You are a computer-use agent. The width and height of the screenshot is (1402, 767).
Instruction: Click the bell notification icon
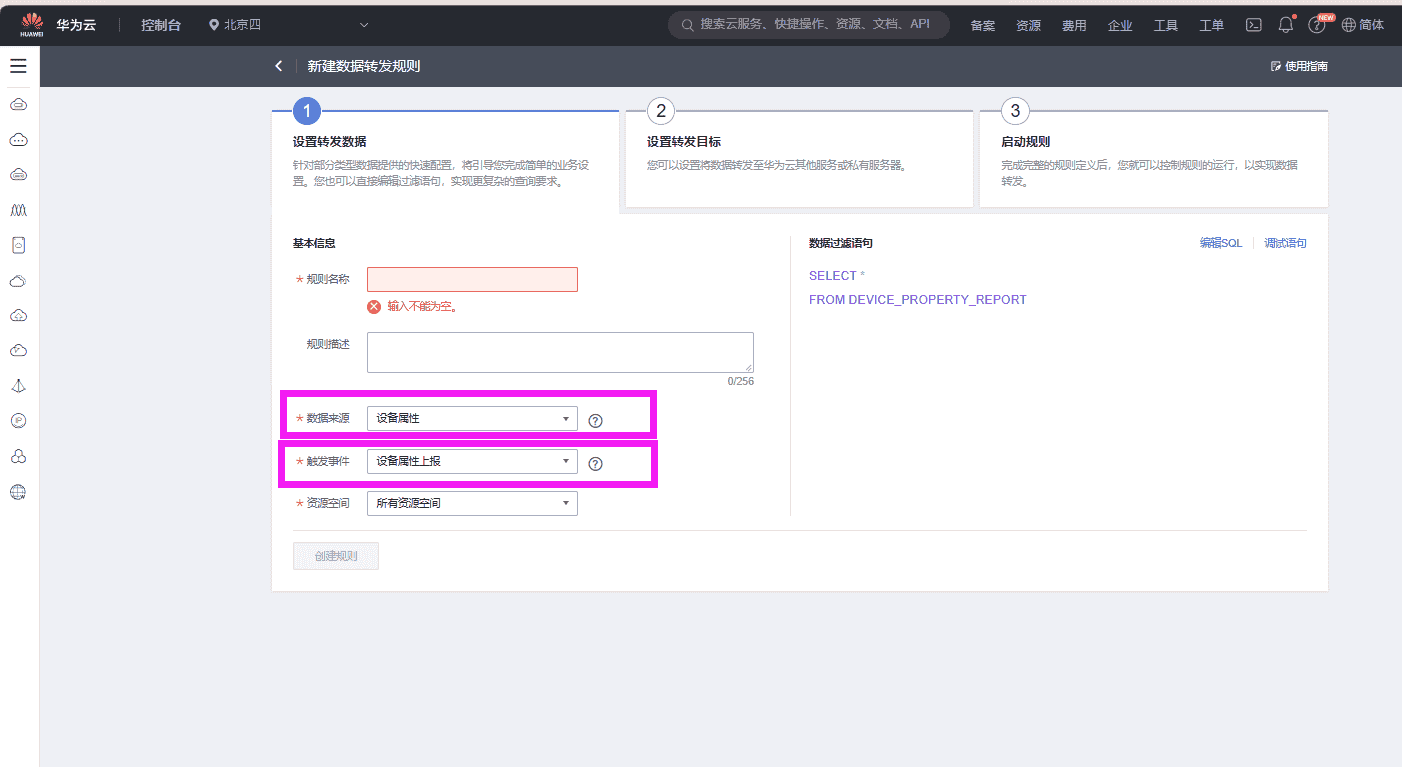1285,24
